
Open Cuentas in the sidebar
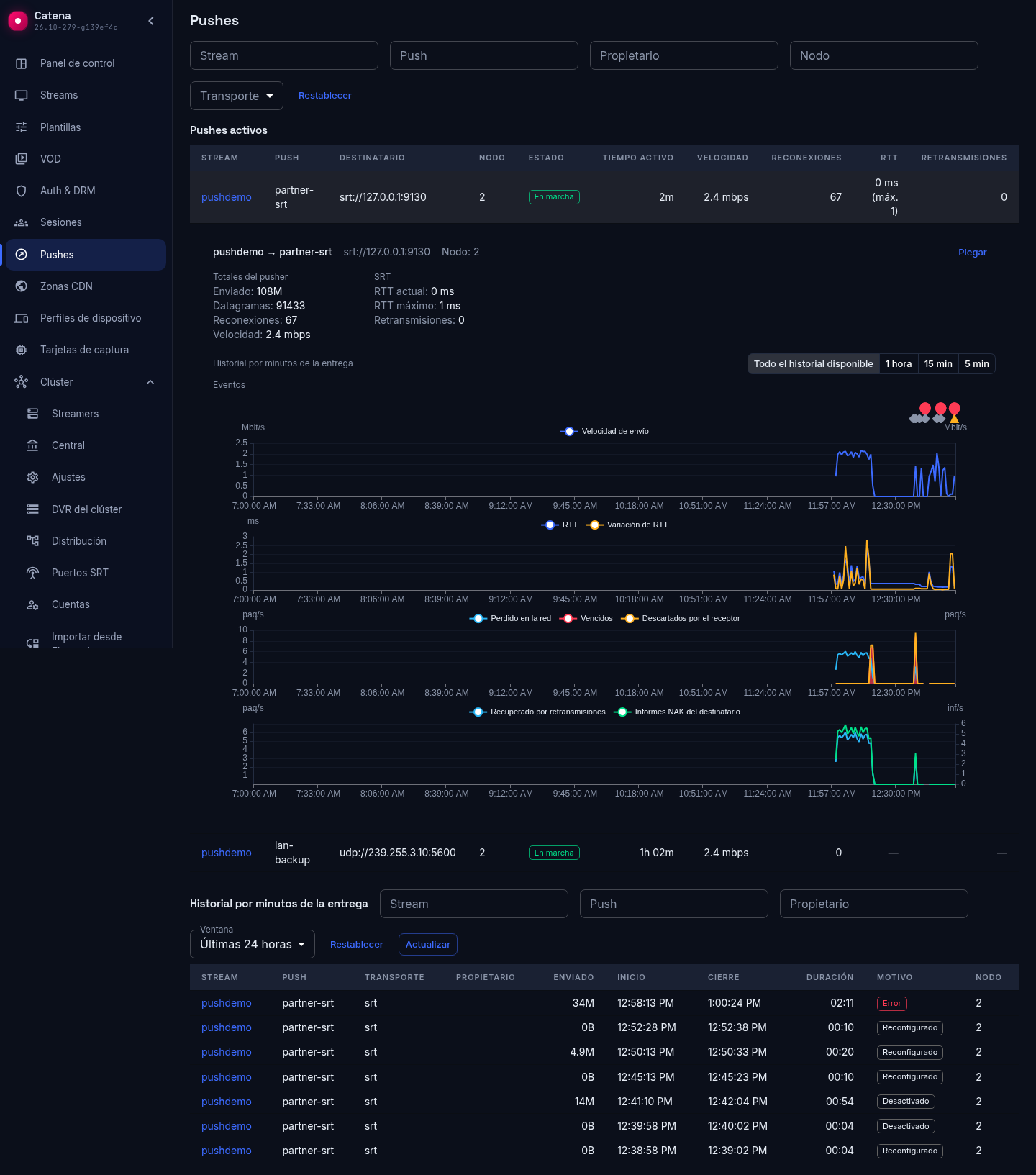pos(86,604)
